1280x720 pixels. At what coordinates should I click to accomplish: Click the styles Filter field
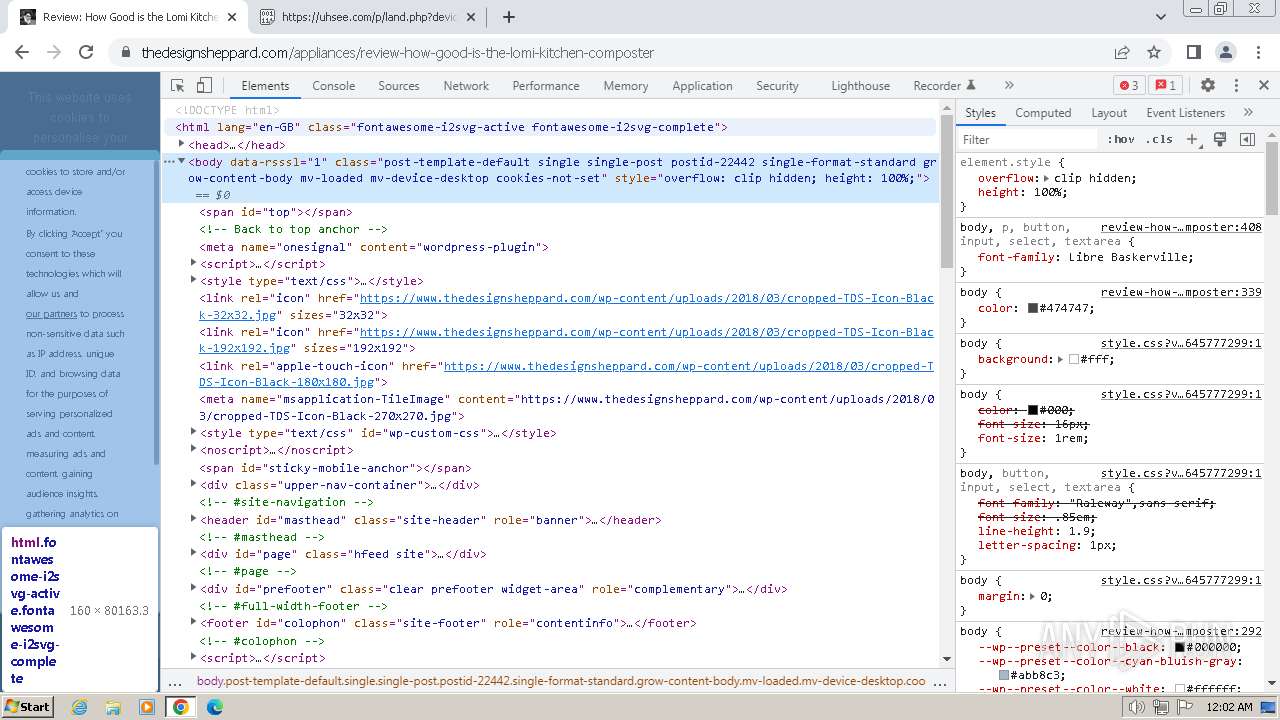click(1028, 140)
